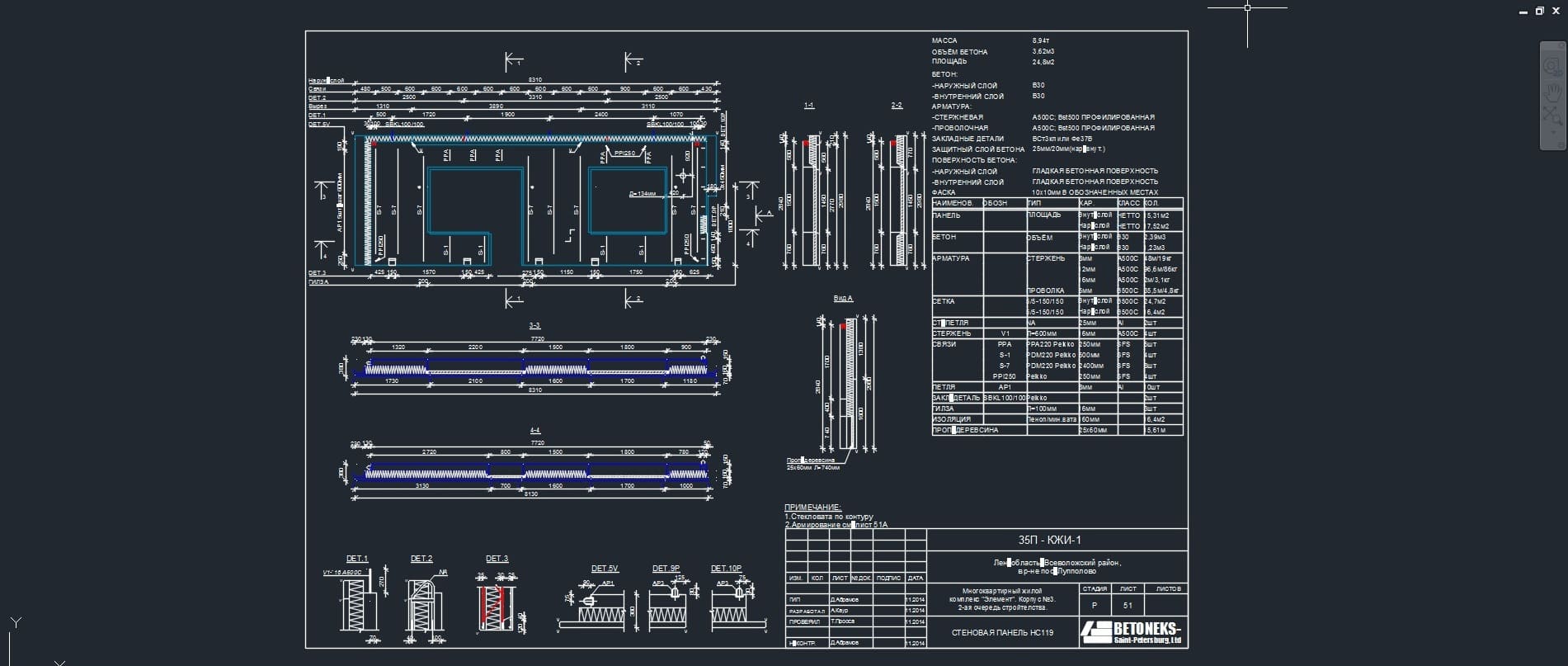Click the UCS Y-axis icon
The width and height of the screenshot is (1568, 666).
point(15,623)
